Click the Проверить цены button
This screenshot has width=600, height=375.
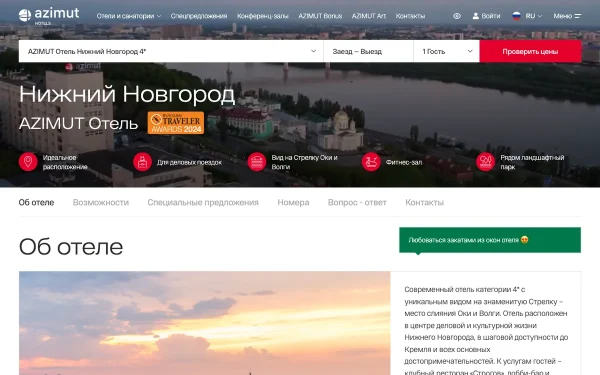coord(530,51)
